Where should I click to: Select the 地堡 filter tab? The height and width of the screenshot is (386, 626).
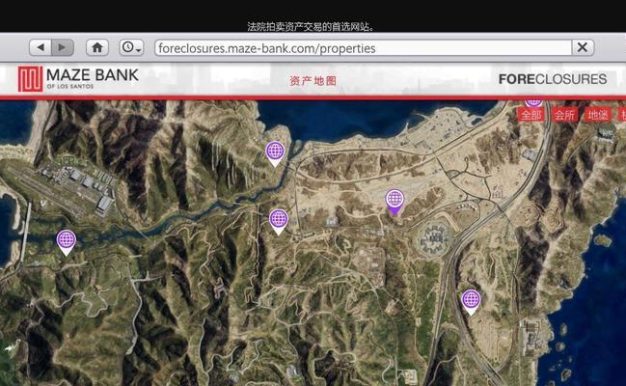[598, 115]
